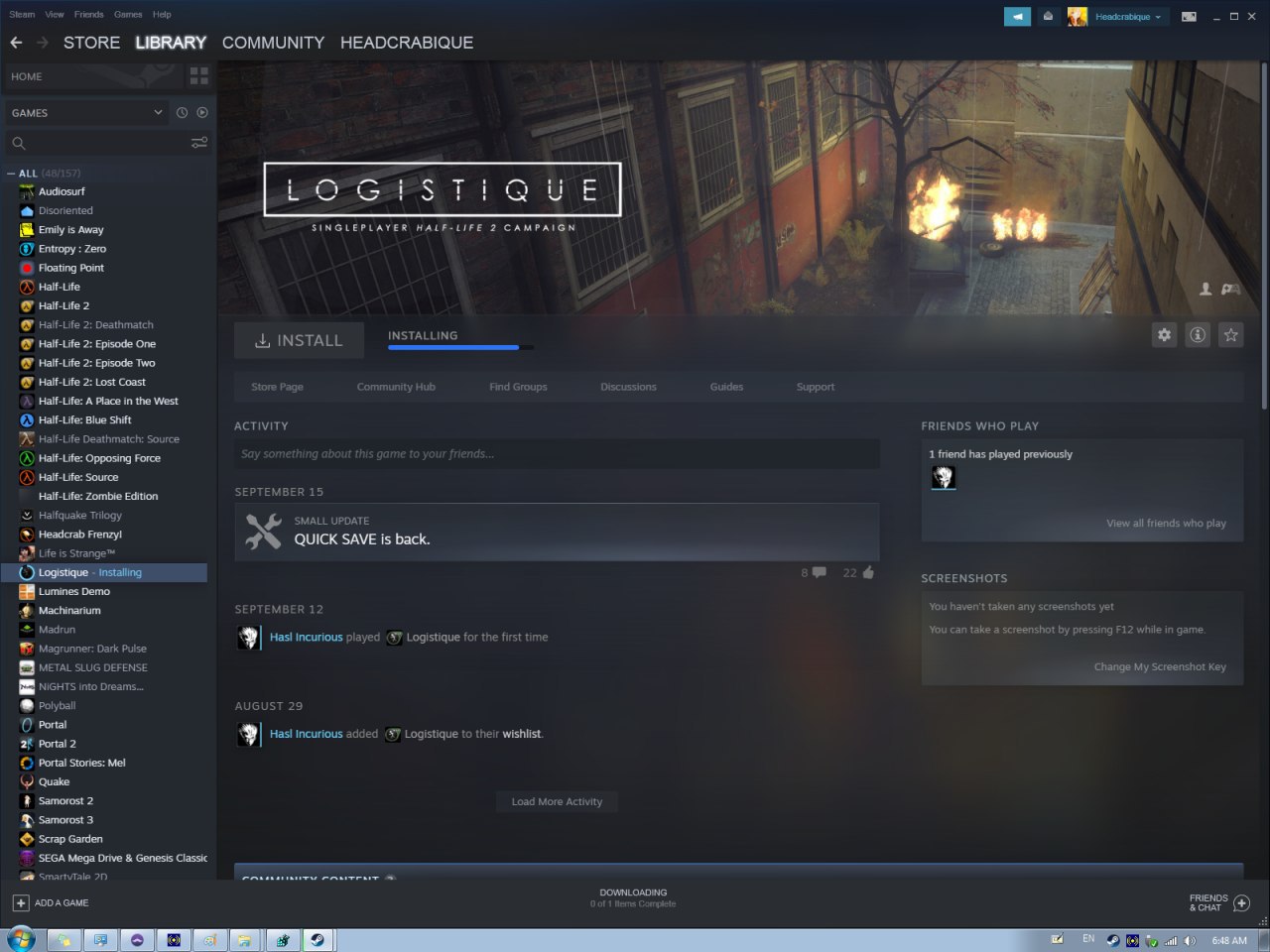Click the Headcrabique profile avatar
Image resolution: width=1270 pixels, height=952 pixels.
click(1078, 17)
